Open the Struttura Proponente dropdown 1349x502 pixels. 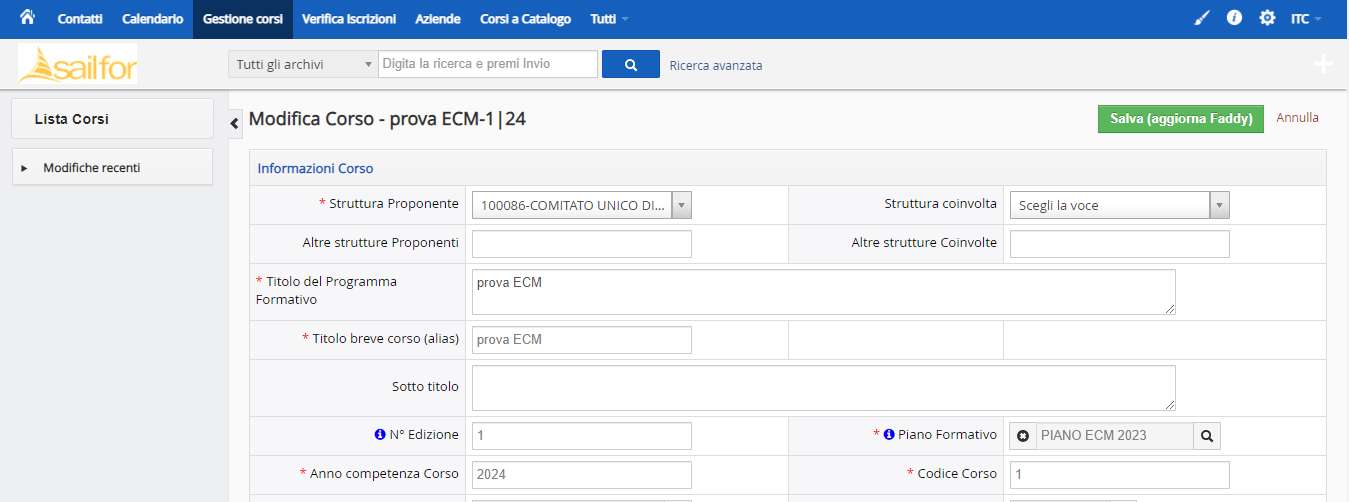tap(582, 205)
